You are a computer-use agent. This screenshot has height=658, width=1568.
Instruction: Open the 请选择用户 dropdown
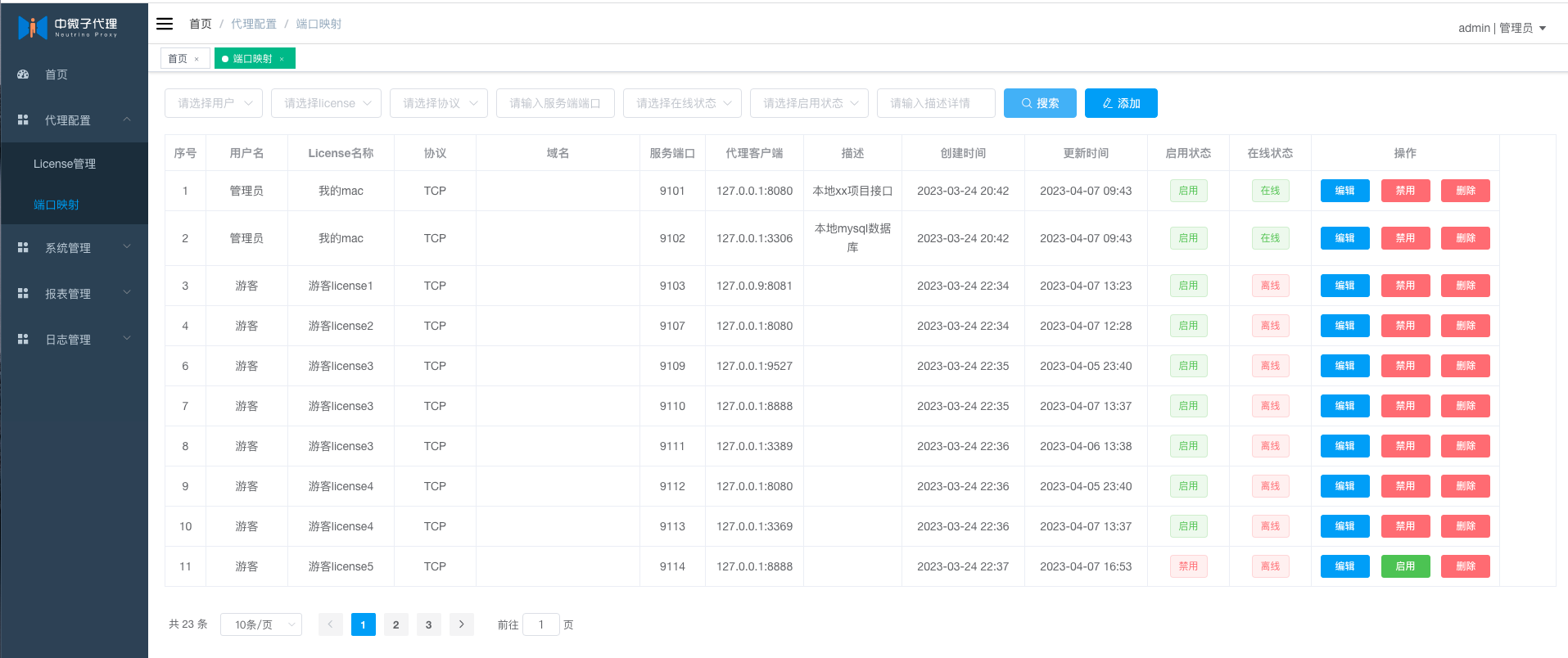214,103
